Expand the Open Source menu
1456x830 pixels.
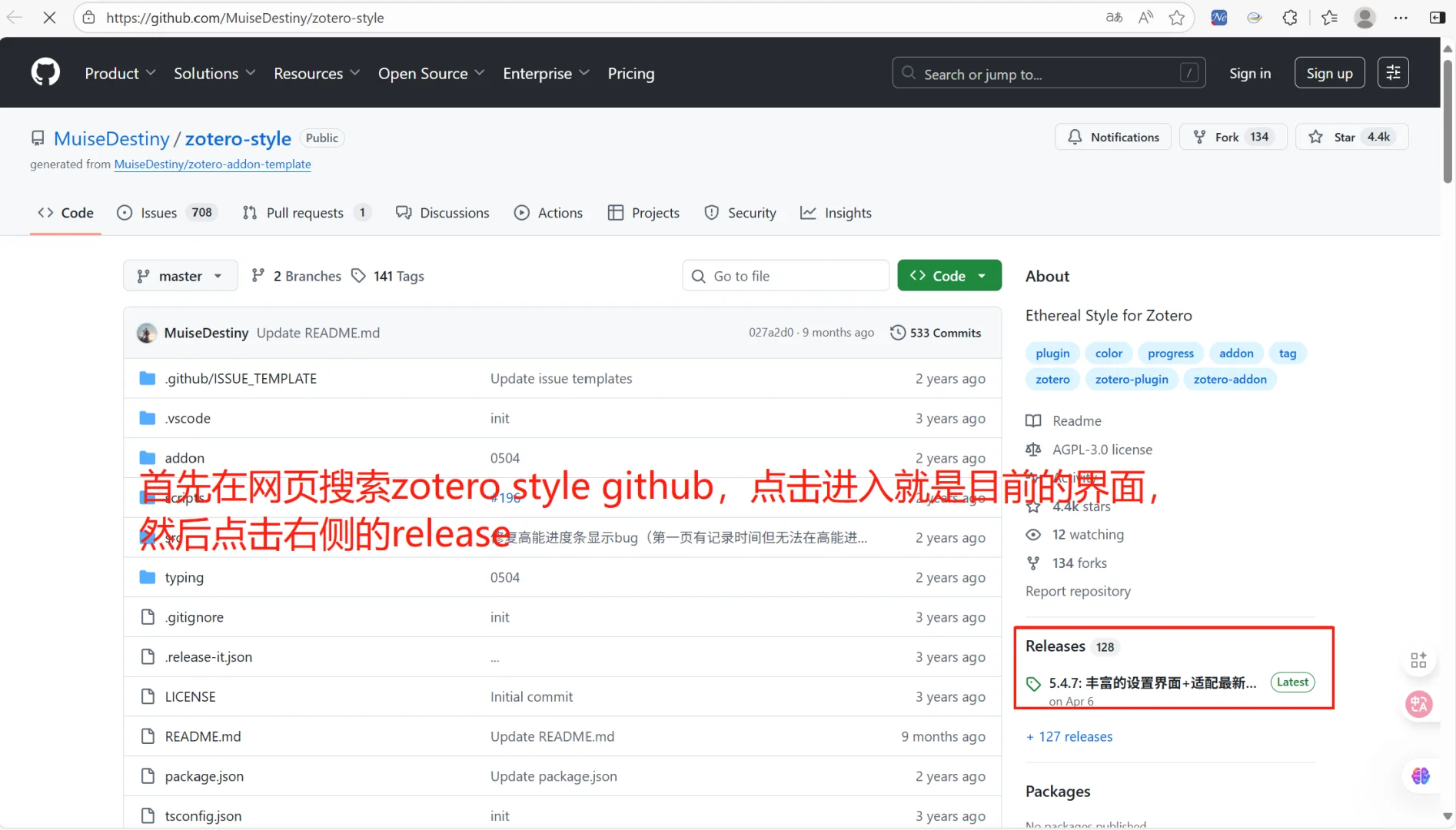(431, 73)
